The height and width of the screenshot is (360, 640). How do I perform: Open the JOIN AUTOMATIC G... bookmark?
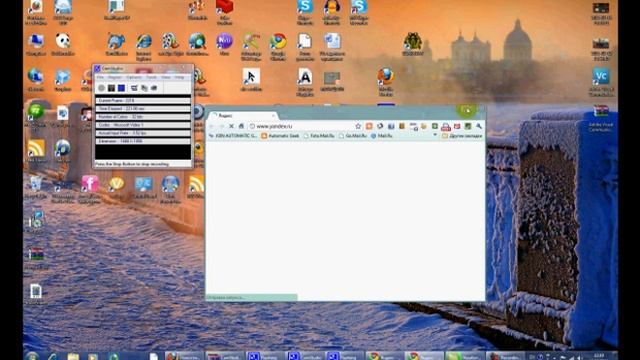(x=233, y=136)
